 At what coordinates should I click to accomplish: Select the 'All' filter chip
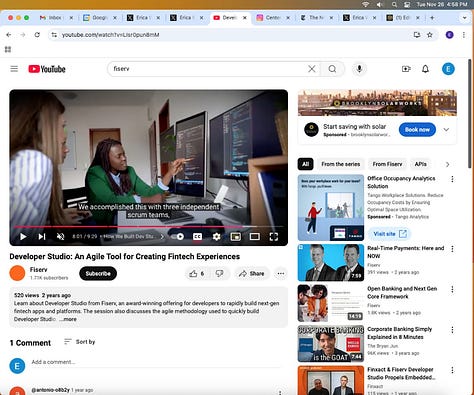point(305,164)
